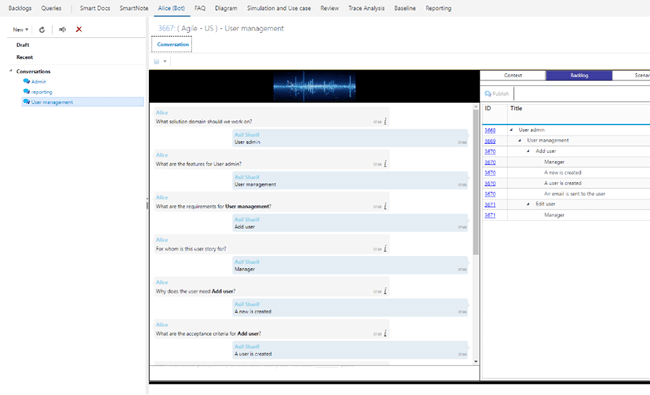Viewport: 650px width, 395px height.
Task: Open the Recent section
Action: (x=24, y=57)
